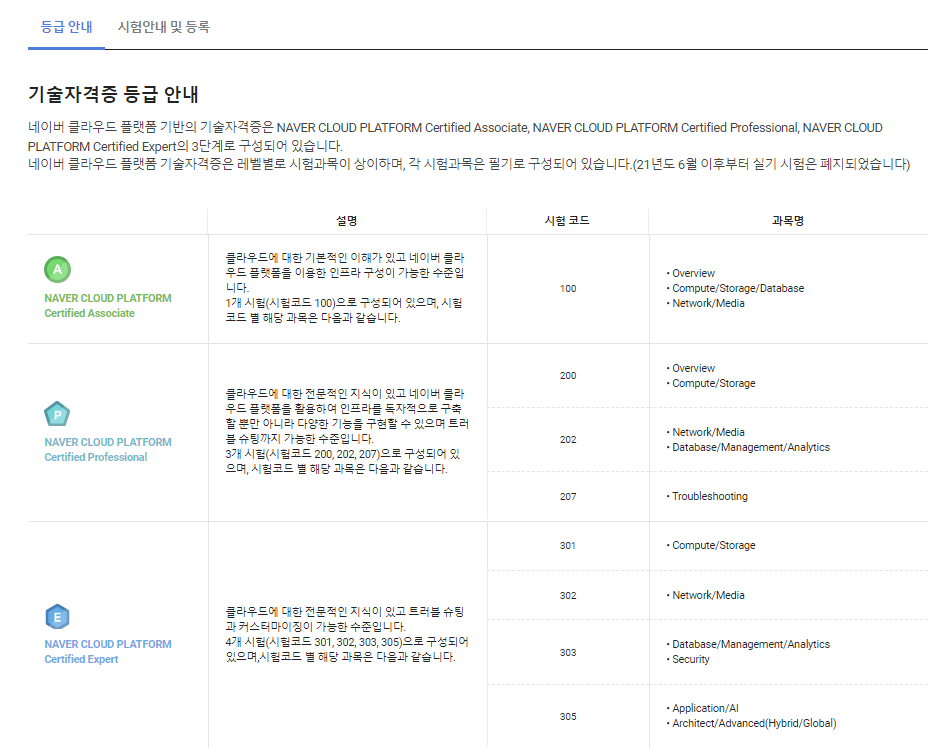Click 'Database/Management/Analytics' in code 202 row
The height and width of the screenshot is (748, 940).
[x=751, y=447]
